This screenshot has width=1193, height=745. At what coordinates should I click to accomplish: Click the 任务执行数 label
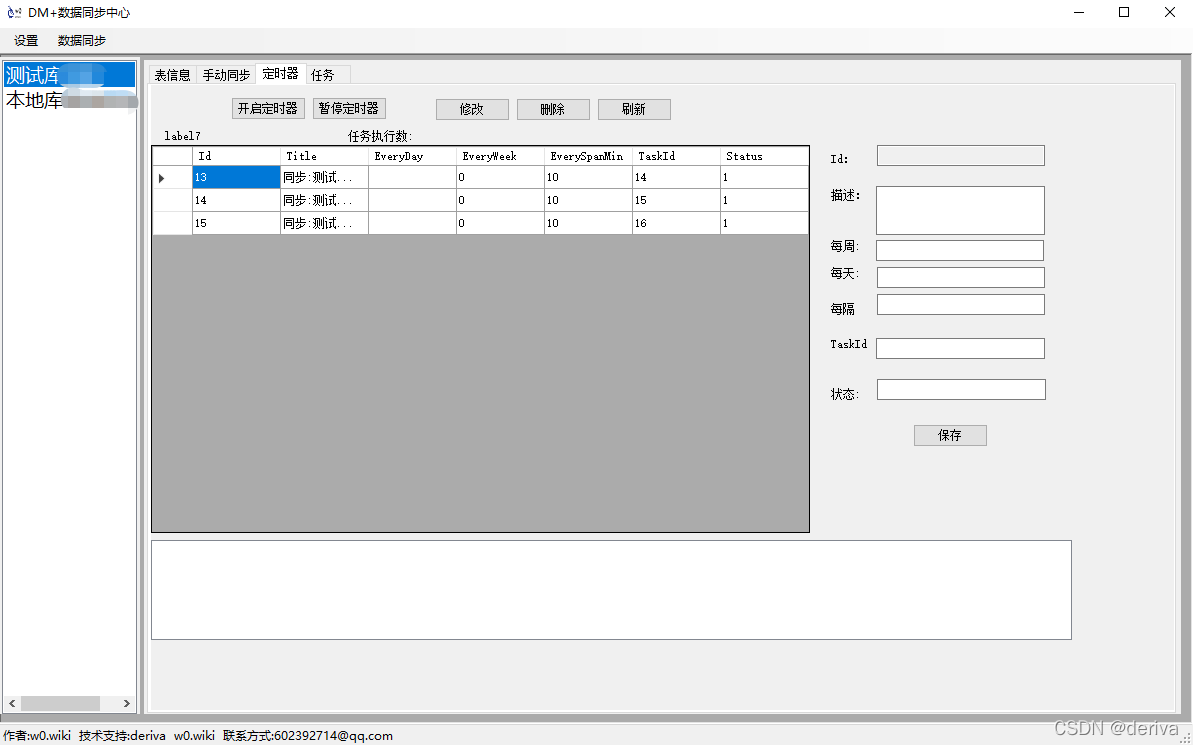point(380,136)
